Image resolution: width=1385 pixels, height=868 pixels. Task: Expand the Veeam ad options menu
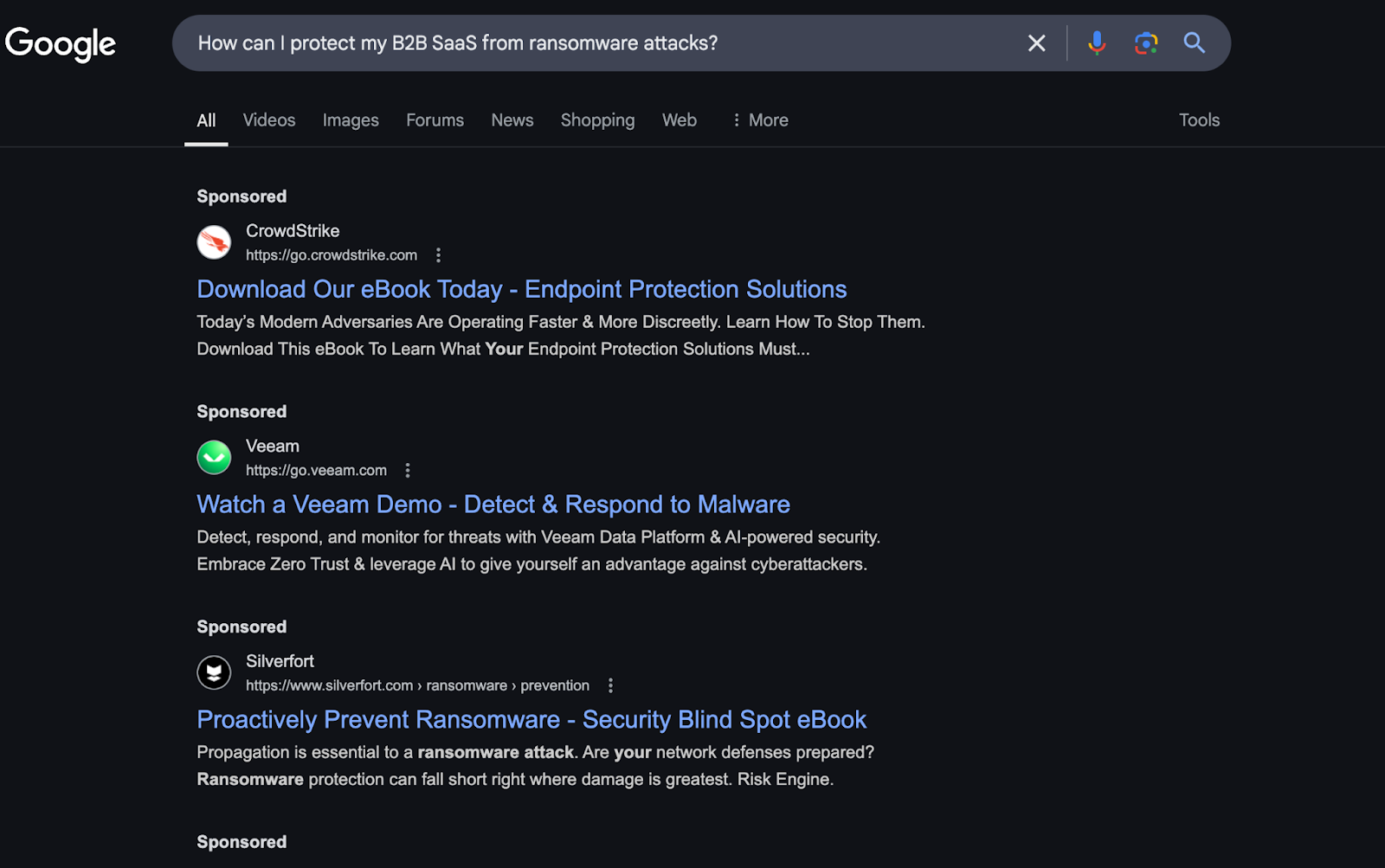pyautogui.click(x=408, y=470)
